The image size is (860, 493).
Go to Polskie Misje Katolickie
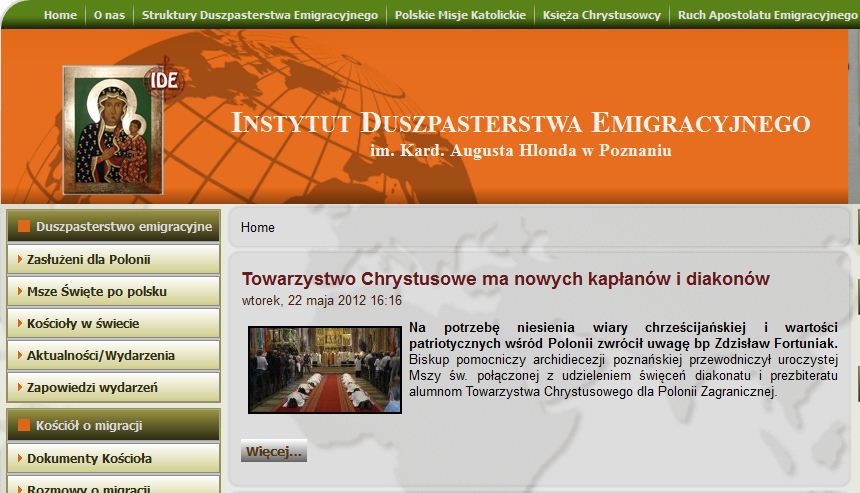460,15
